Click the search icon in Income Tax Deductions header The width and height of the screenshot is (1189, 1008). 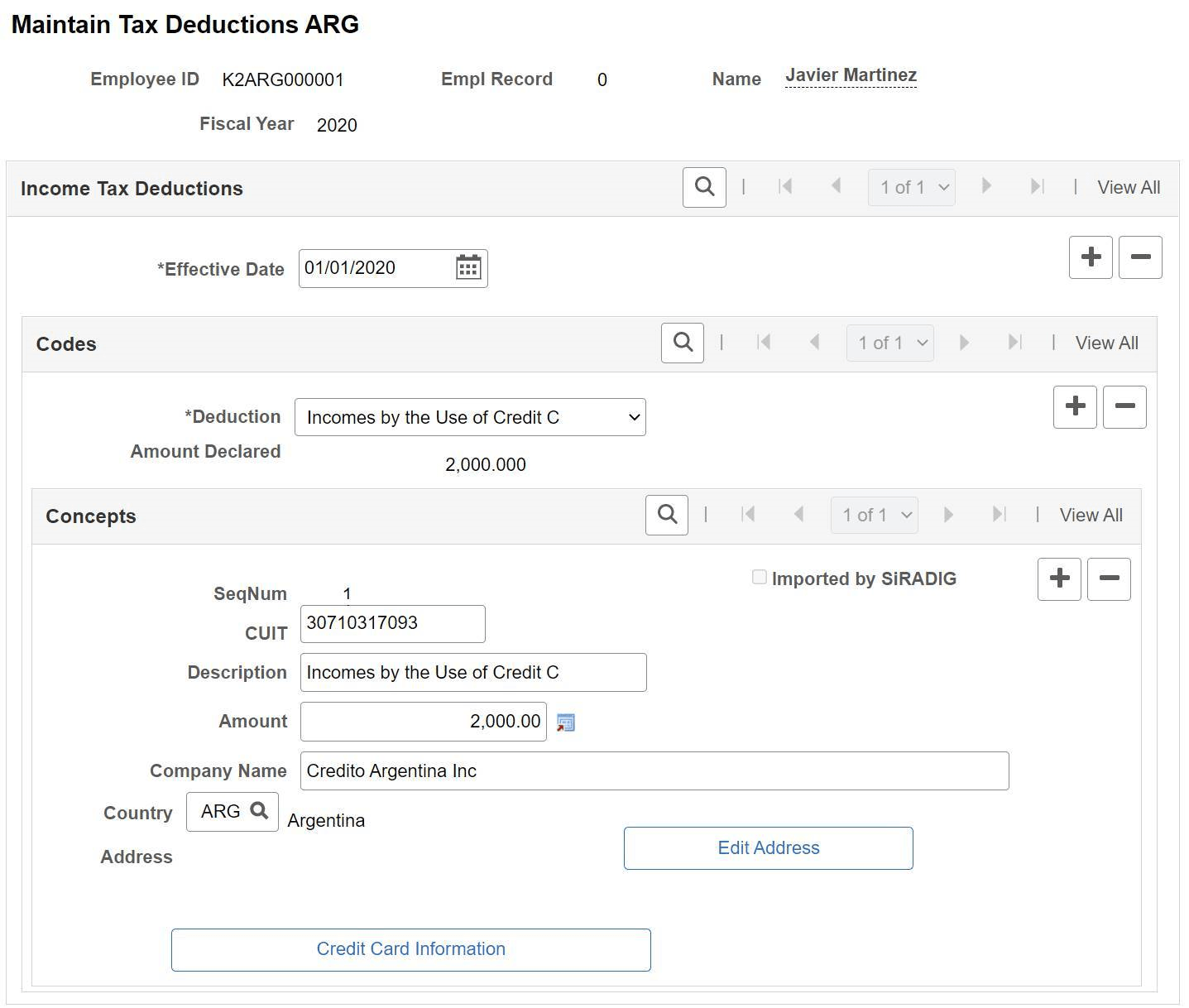click(x=703, y=187)
